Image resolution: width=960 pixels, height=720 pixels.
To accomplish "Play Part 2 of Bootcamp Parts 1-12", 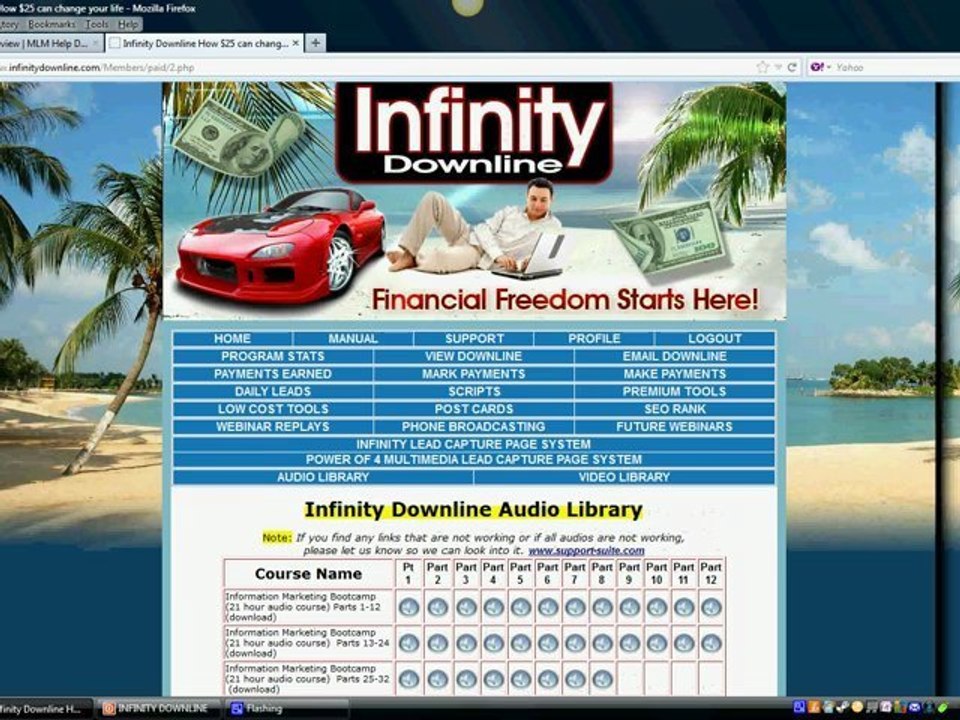I will (437, 607).
